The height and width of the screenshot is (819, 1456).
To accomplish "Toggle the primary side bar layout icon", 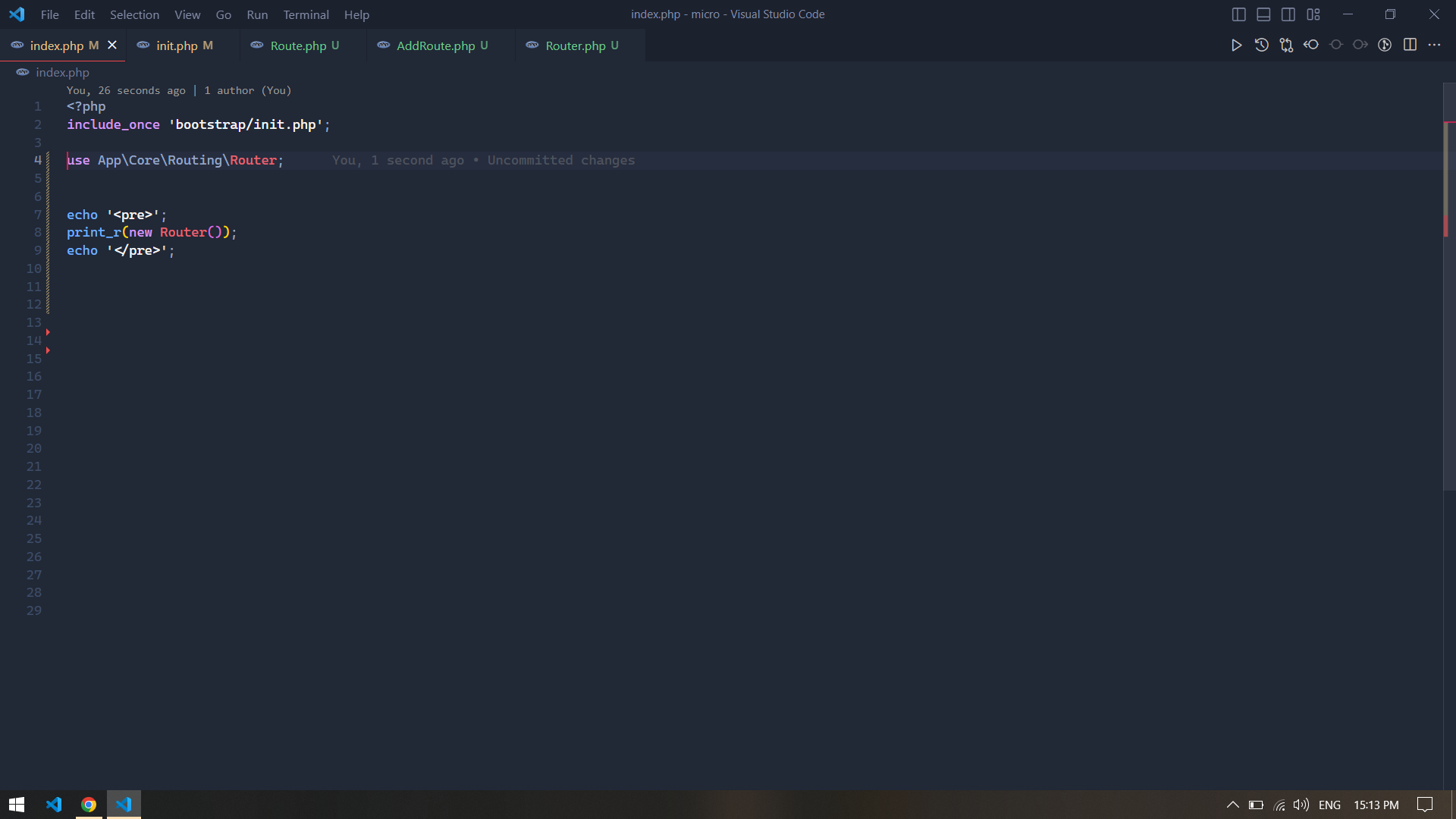I will [x=1238, y=14].
